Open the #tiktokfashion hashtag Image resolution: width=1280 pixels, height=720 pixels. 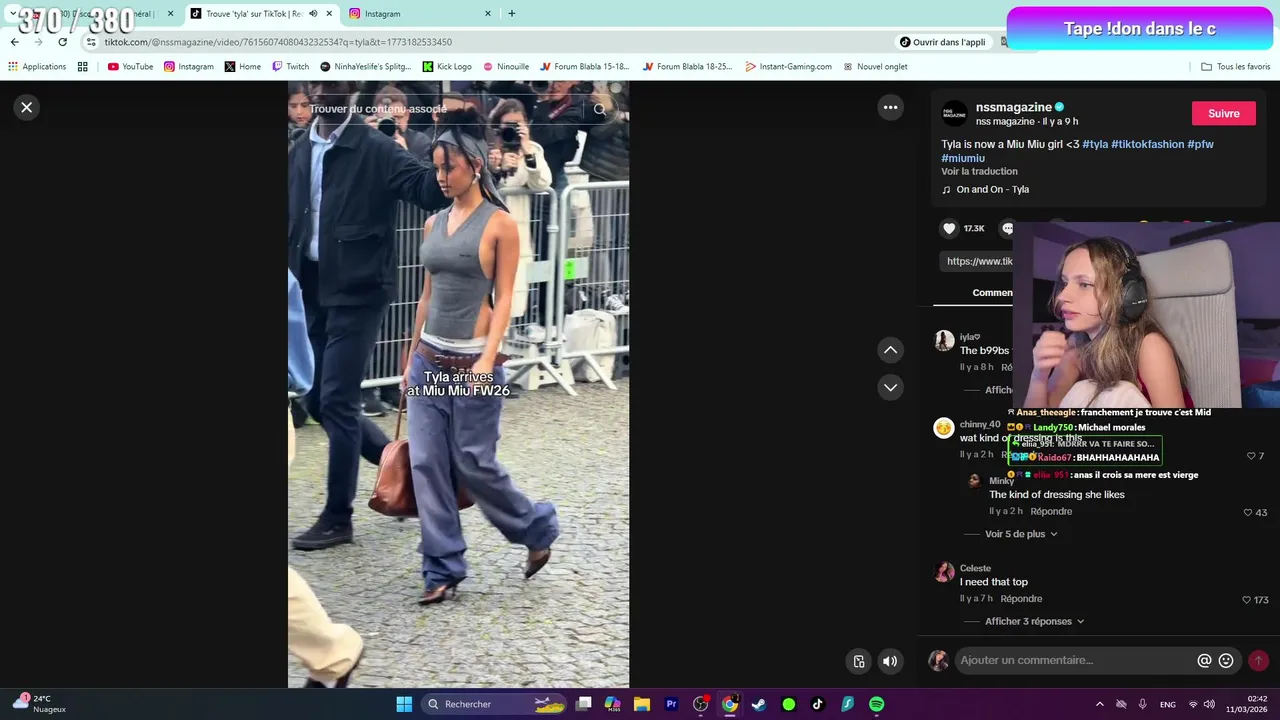click(x=1147, y=144)
